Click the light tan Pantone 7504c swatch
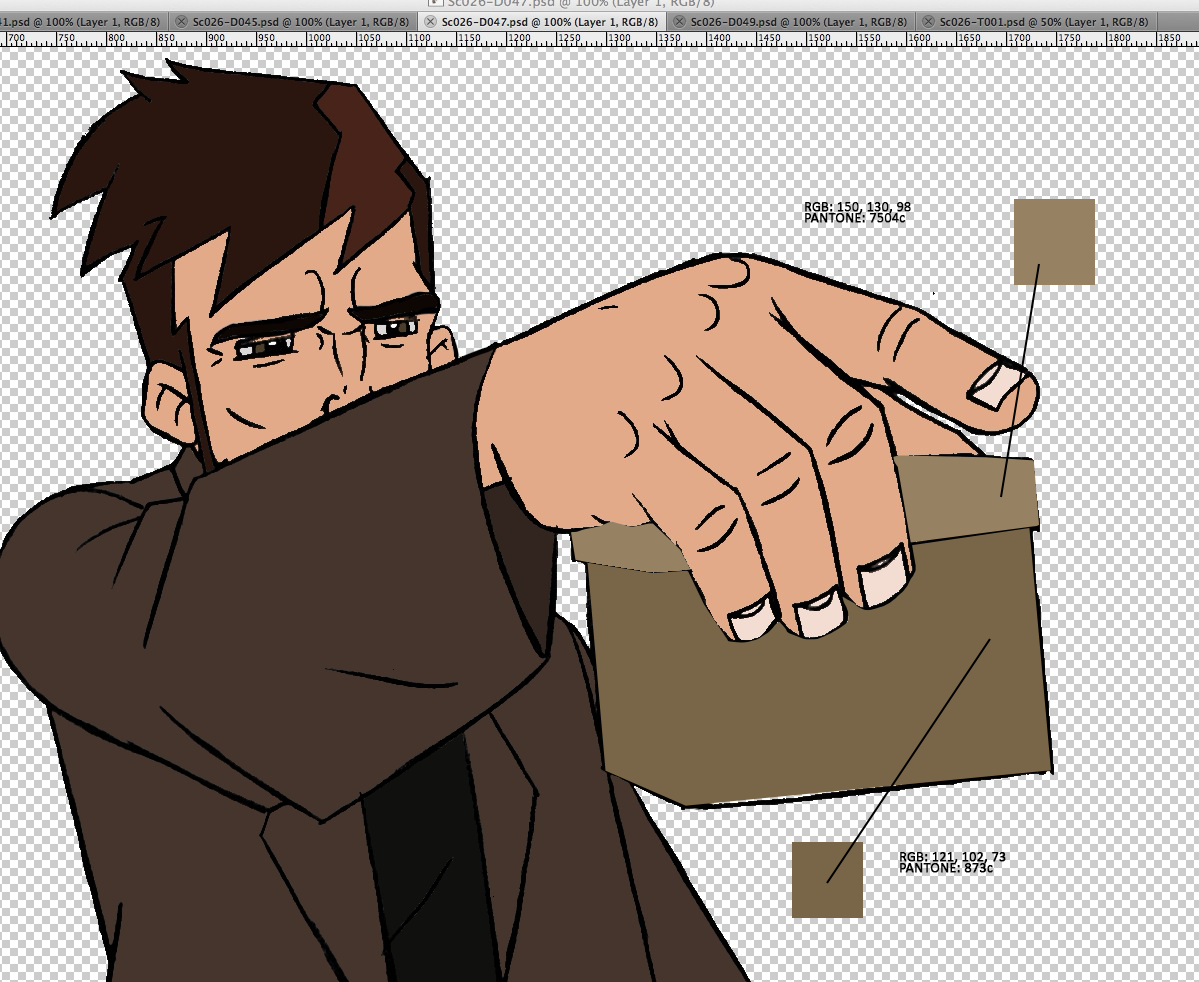The image size is (1199, 982). pyautogui.click(x=1054, y=241)
